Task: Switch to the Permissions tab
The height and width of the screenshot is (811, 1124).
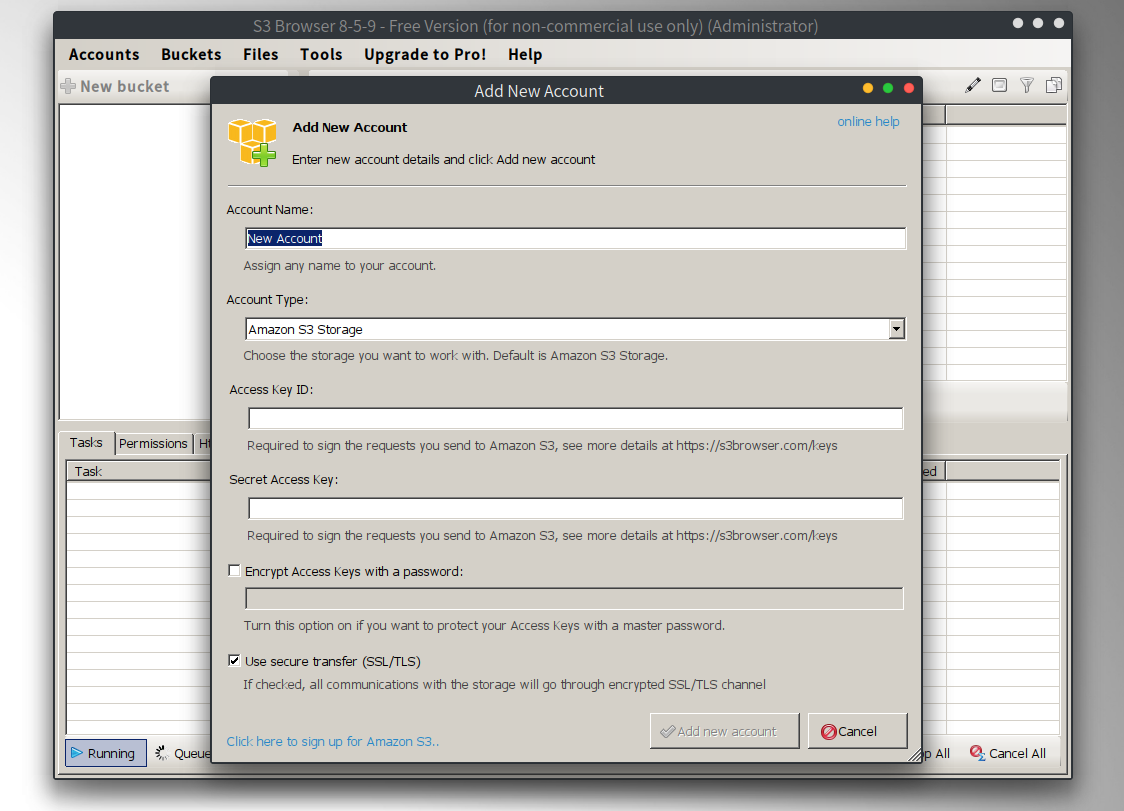Action: coord(153,443)
